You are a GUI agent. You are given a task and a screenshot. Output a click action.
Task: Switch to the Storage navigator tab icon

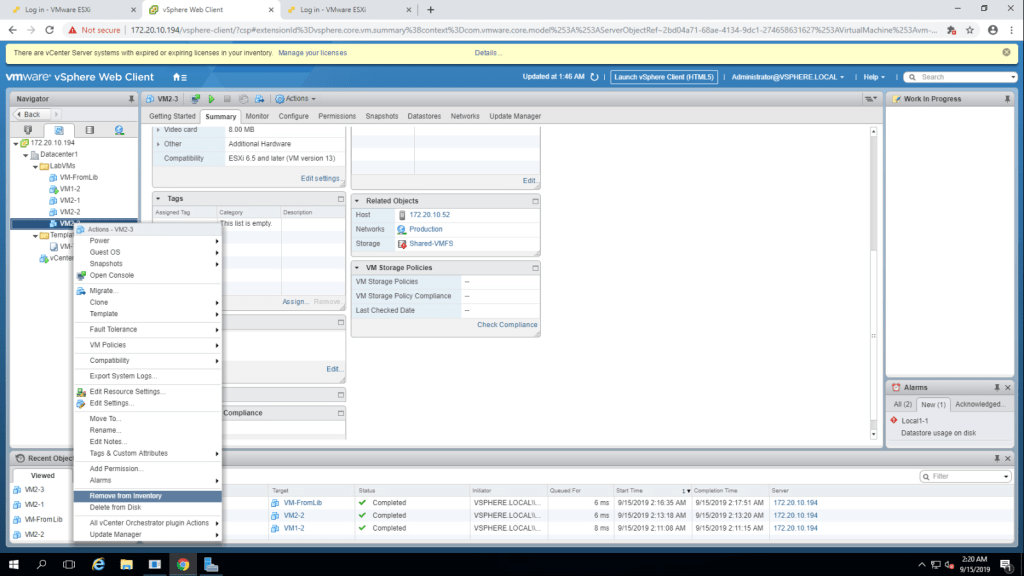tap(89, 130)
